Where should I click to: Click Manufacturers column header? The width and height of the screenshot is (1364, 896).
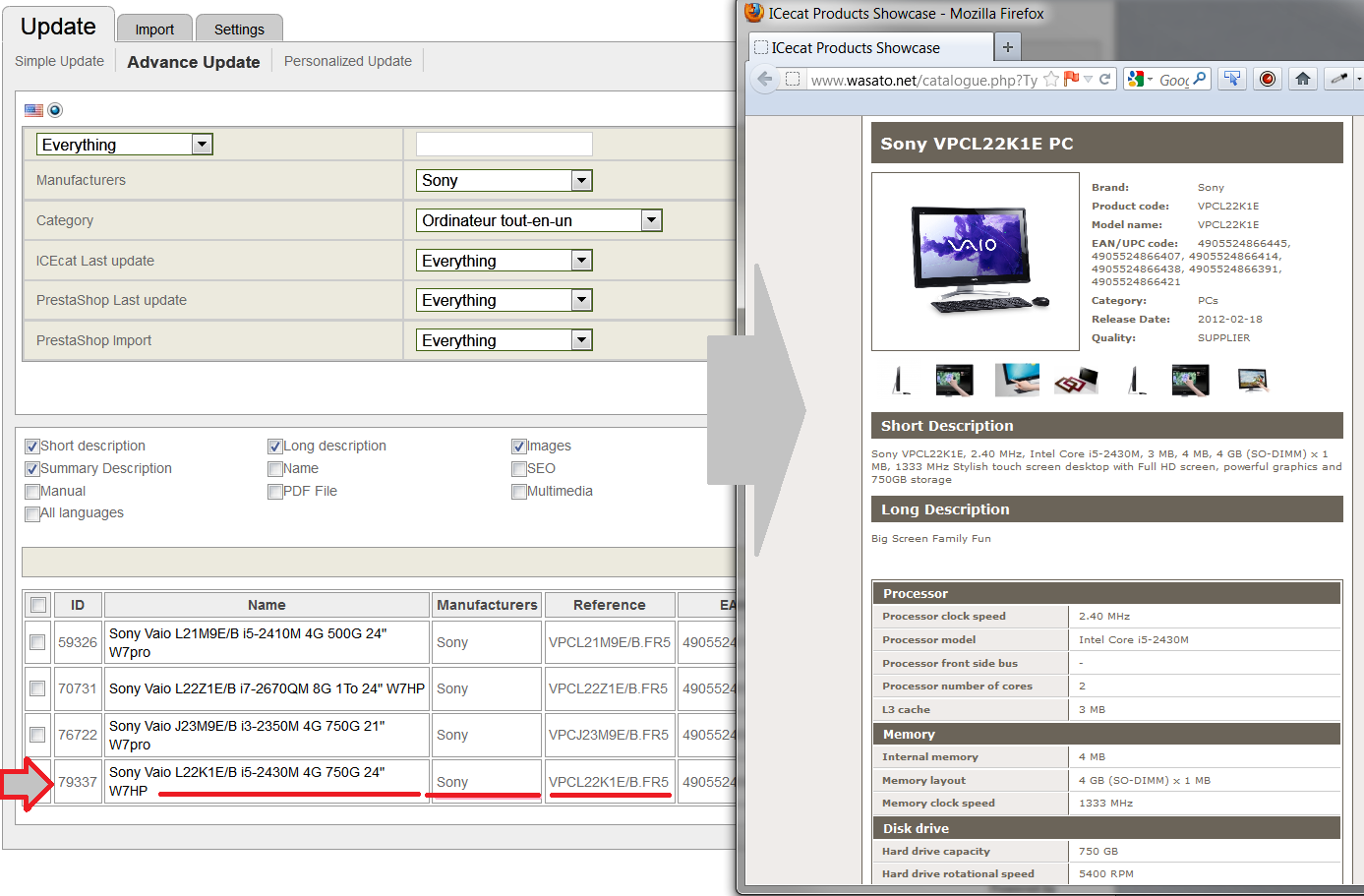487,605
